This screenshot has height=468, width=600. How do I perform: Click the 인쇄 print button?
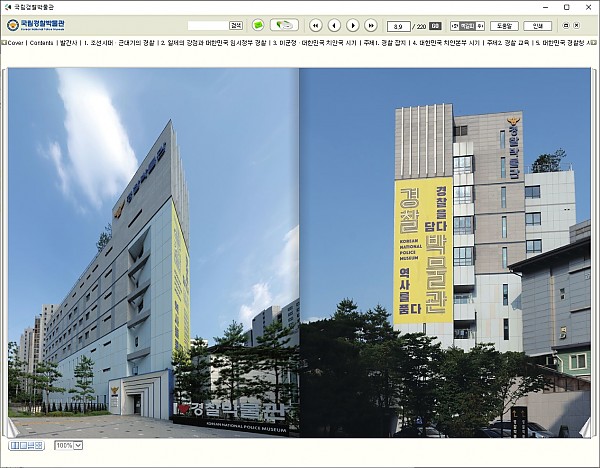(x=538, y=26)
